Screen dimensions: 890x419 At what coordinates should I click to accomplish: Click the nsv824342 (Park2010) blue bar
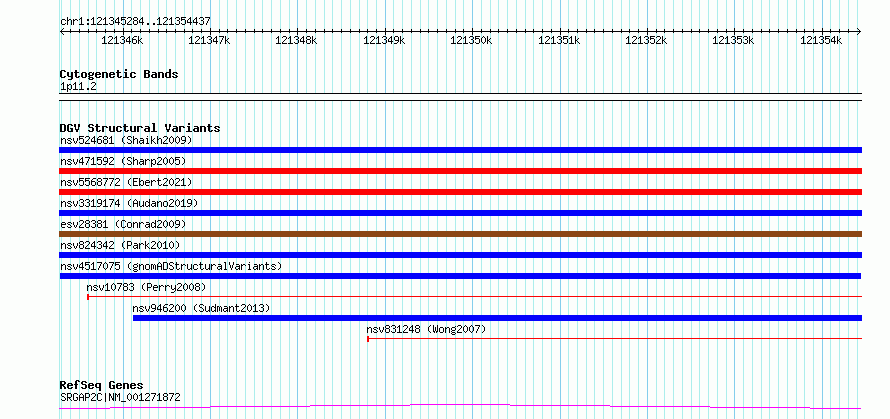pos(460,255)
